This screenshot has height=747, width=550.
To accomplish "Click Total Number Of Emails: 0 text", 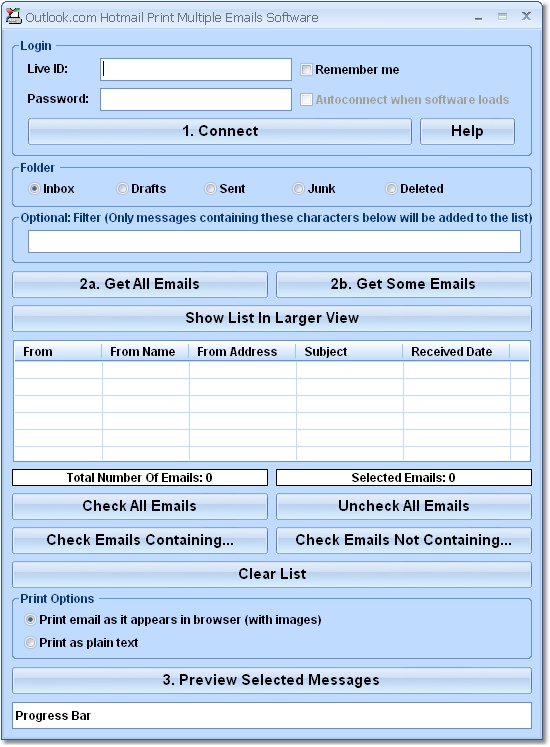I will (x=140, y=477).
